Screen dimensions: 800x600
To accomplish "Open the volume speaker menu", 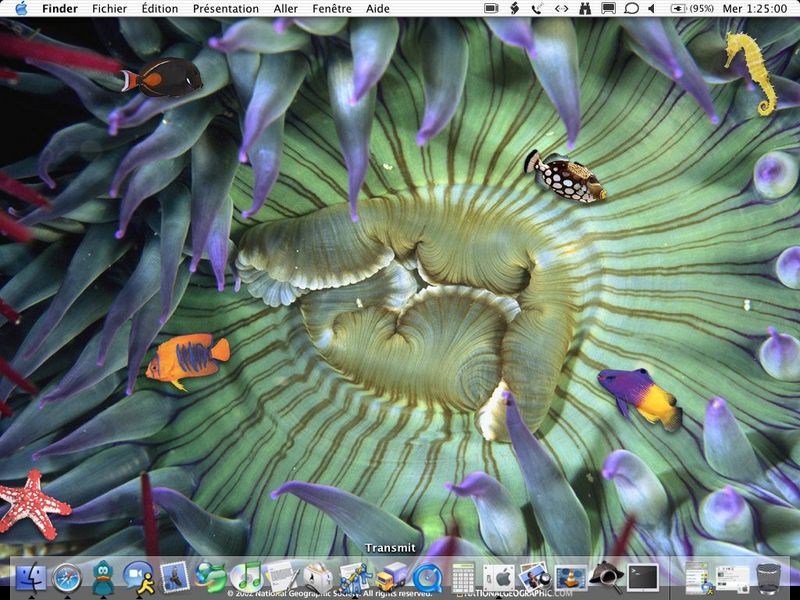I will click(652, 8).
